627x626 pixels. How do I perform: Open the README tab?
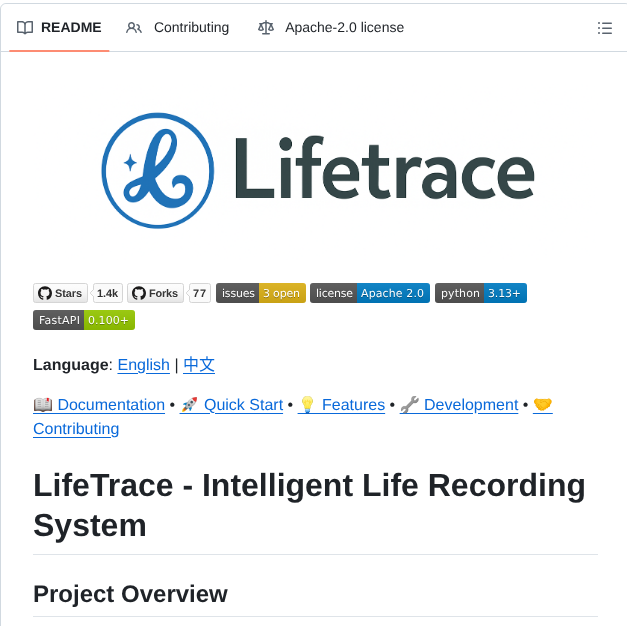click(59, 28)
